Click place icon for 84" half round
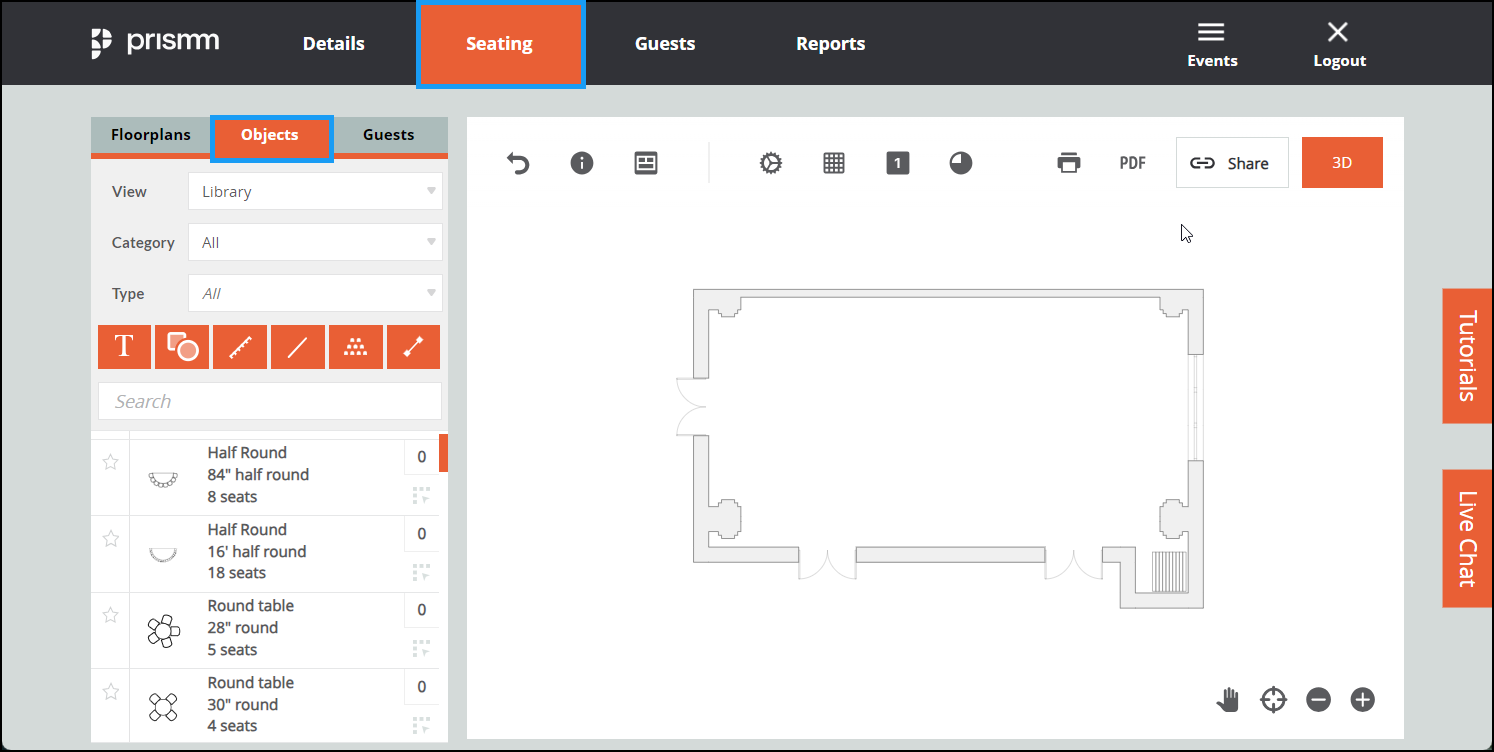 (421, 495)
